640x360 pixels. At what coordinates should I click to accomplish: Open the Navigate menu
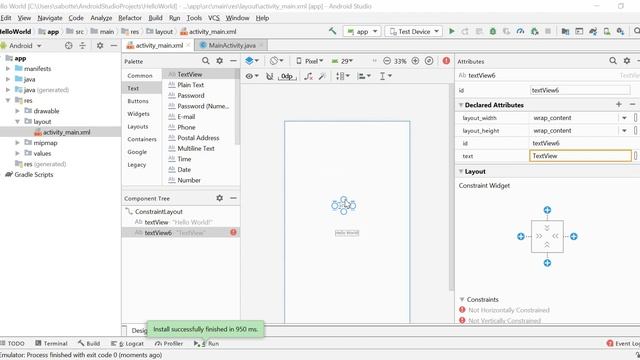[50, 18]
